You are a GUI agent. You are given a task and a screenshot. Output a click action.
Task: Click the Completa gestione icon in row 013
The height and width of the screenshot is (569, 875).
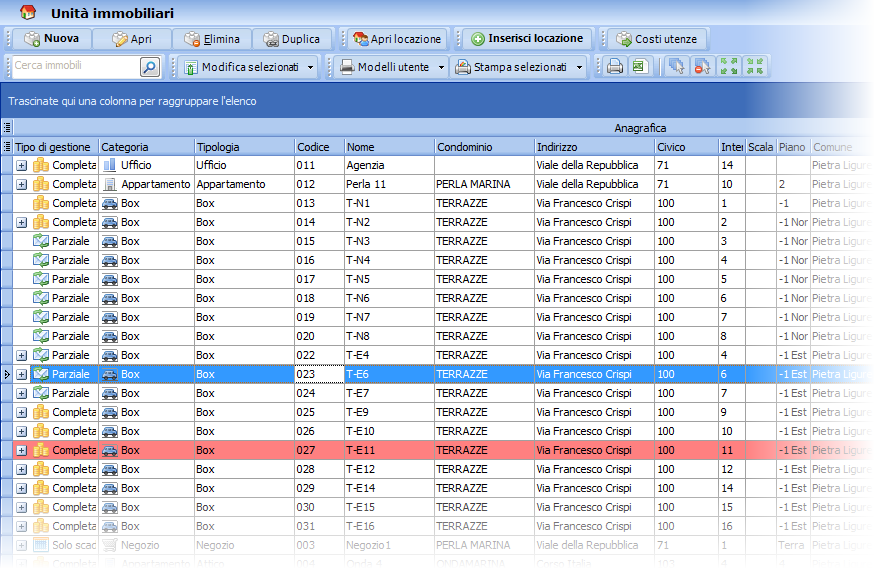pos(41,203)
